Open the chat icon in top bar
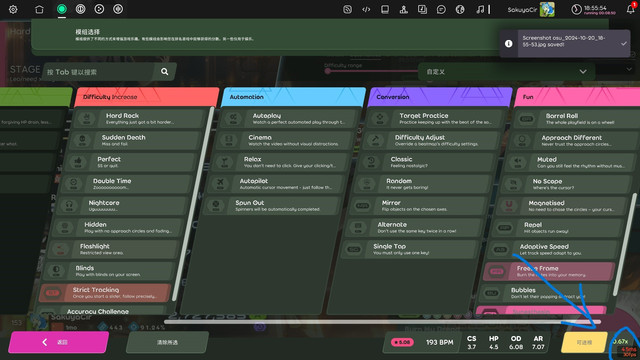The height and width of the screenshot is (360, 640). click(x=441, y=9)
